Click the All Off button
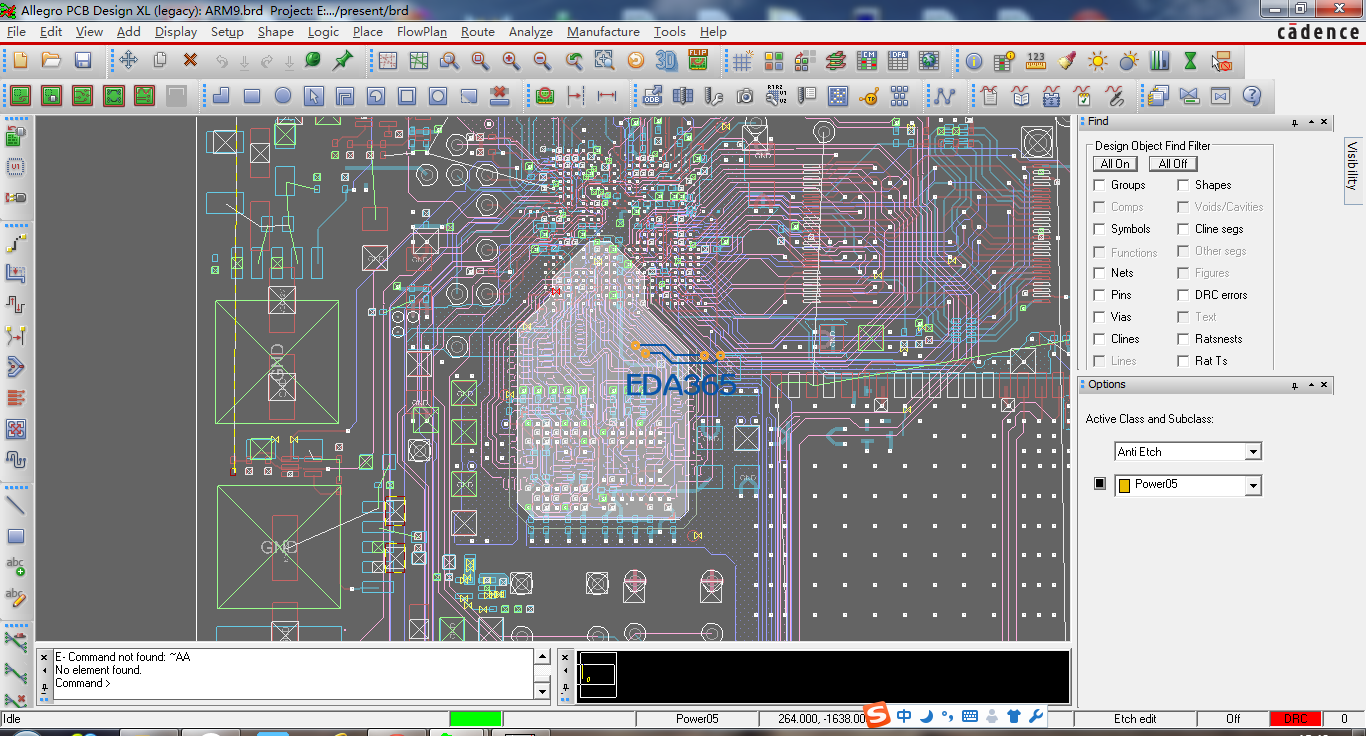The image size is (1366, 736). click(x=1173, y=164)
